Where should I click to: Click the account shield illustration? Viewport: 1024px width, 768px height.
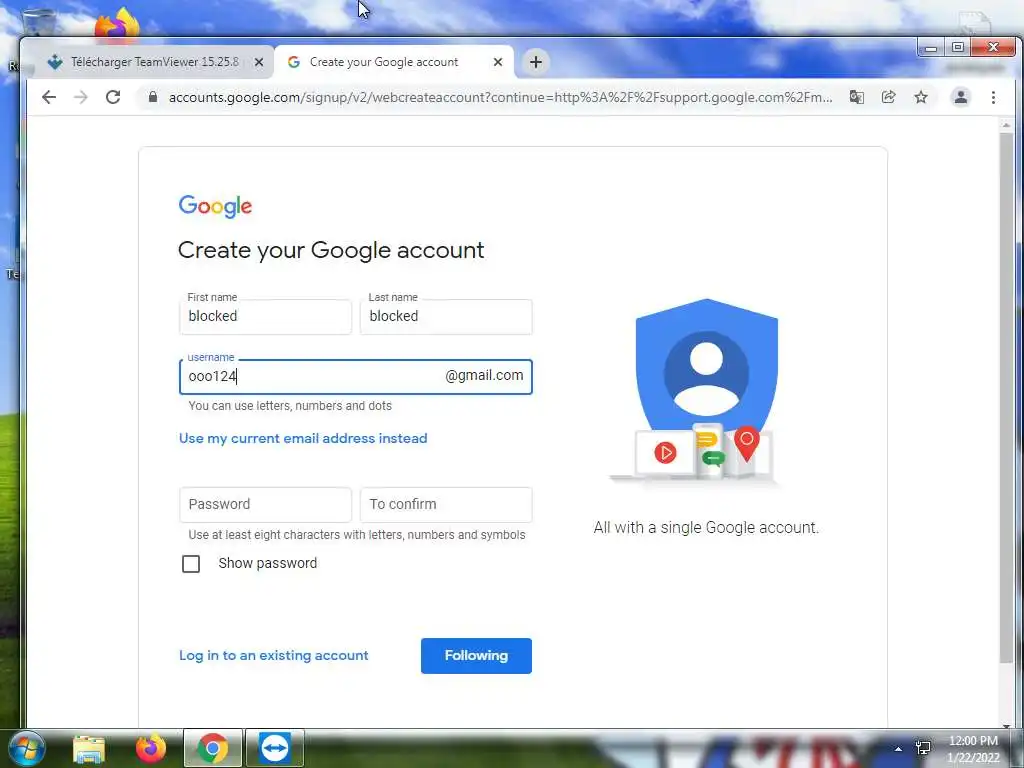(706, 392)
